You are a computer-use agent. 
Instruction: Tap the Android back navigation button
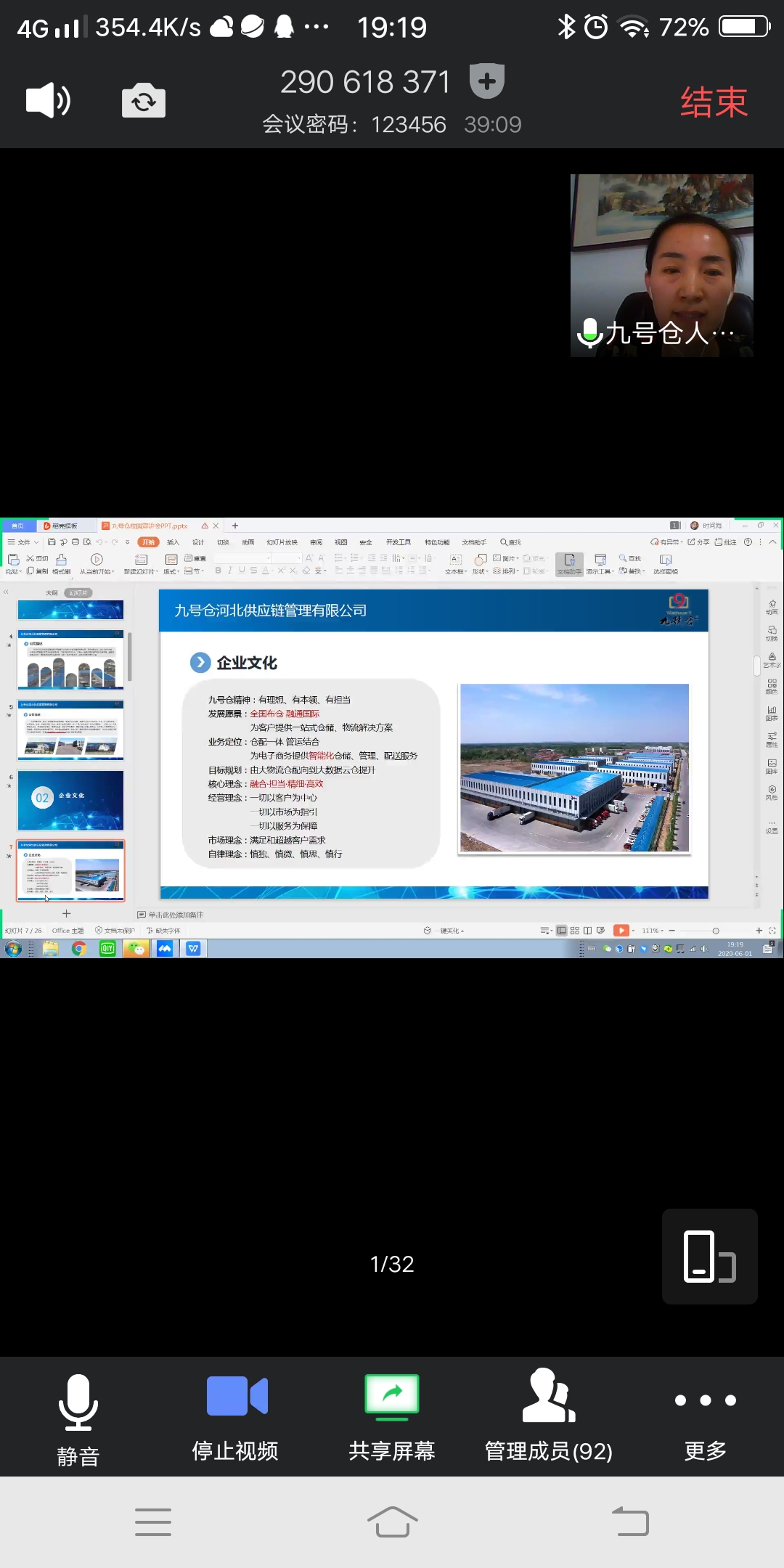(630, 1522)
